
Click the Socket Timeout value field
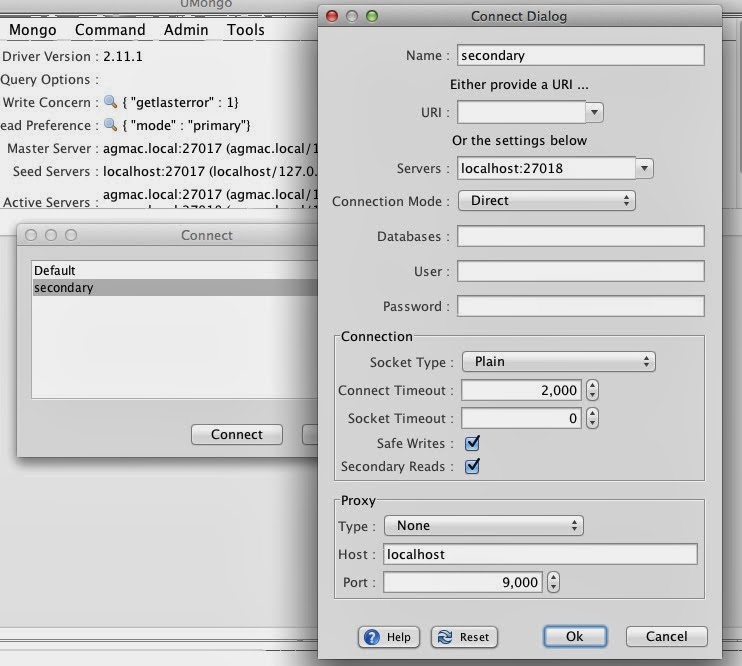[521, 418]
